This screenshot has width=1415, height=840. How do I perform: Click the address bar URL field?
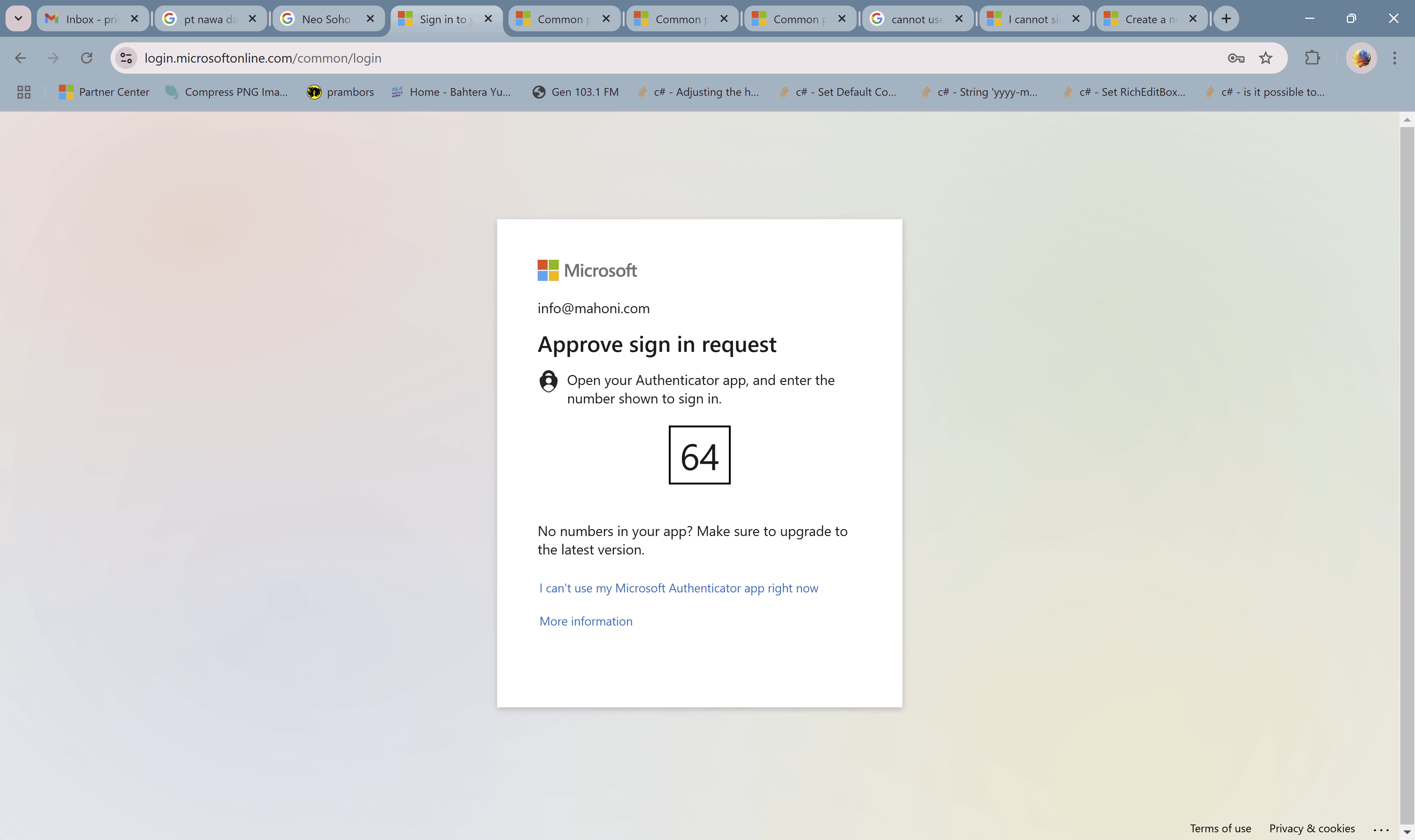[x=623, y=58]
